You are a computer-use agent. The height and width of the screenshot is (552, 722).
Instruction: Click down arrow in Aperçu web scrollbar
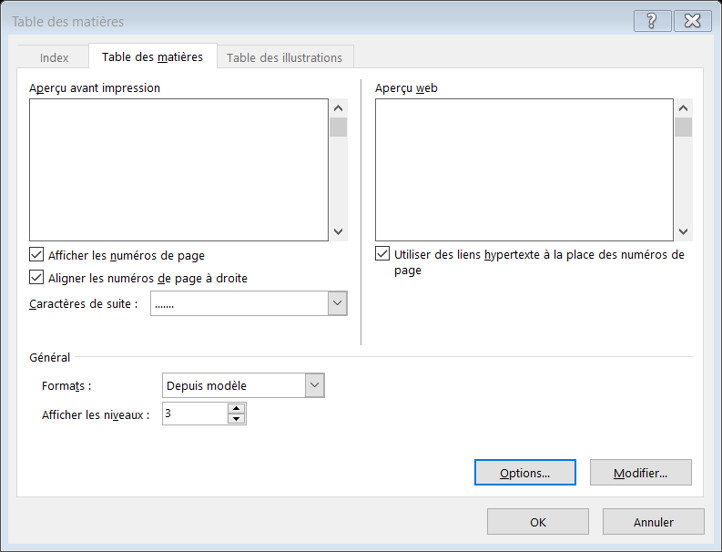pos(683,232)
